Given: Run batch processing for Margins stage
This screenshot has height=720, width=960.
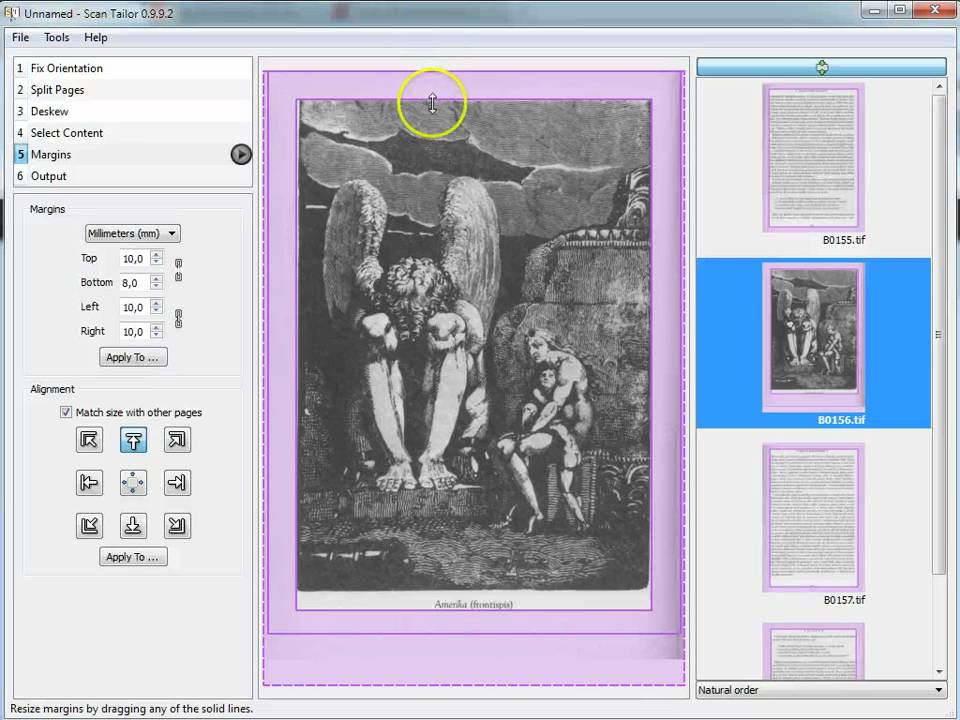Looking at the screenshot, I should (241, 154).
